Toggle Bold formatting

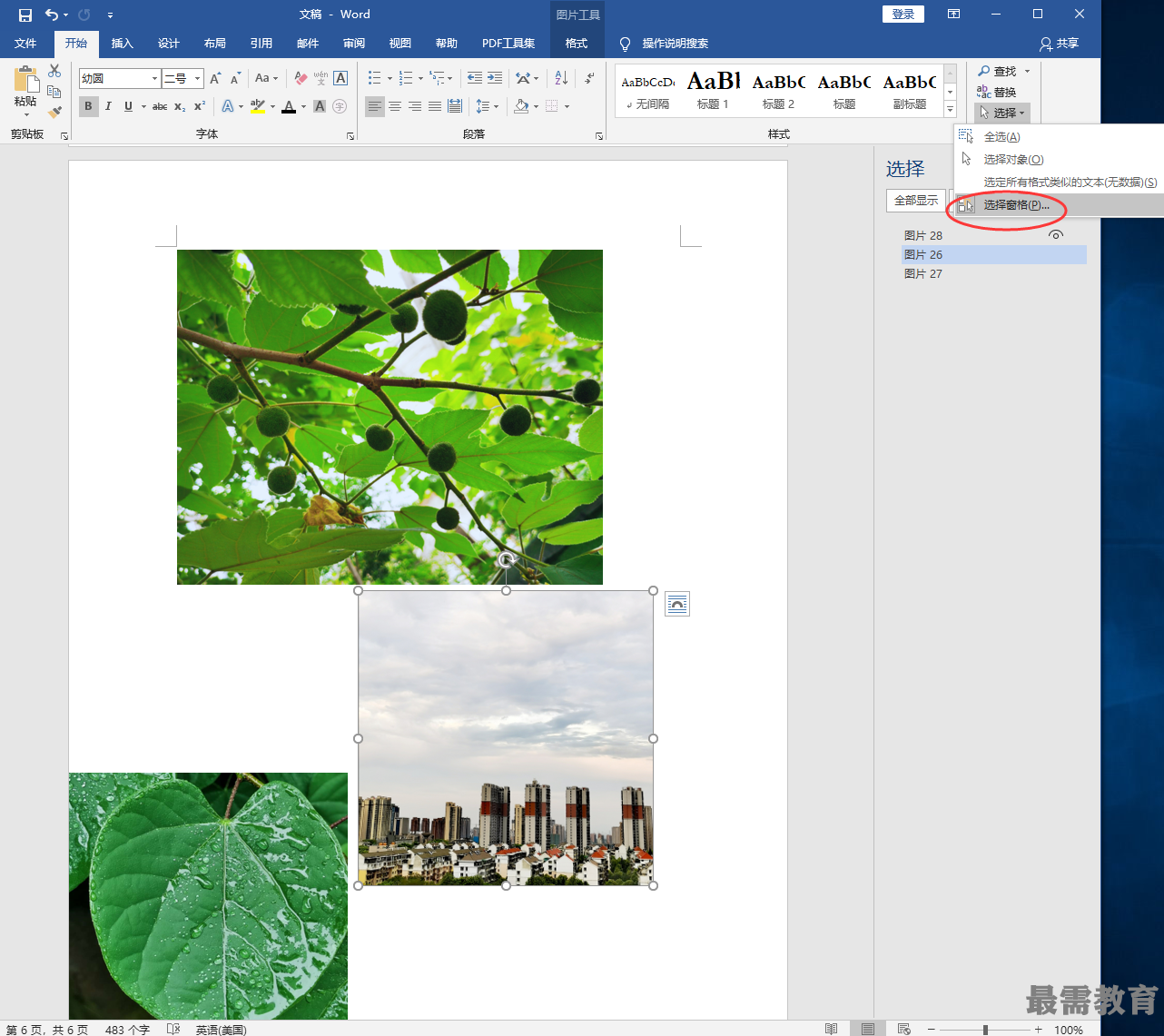[88, 106]
